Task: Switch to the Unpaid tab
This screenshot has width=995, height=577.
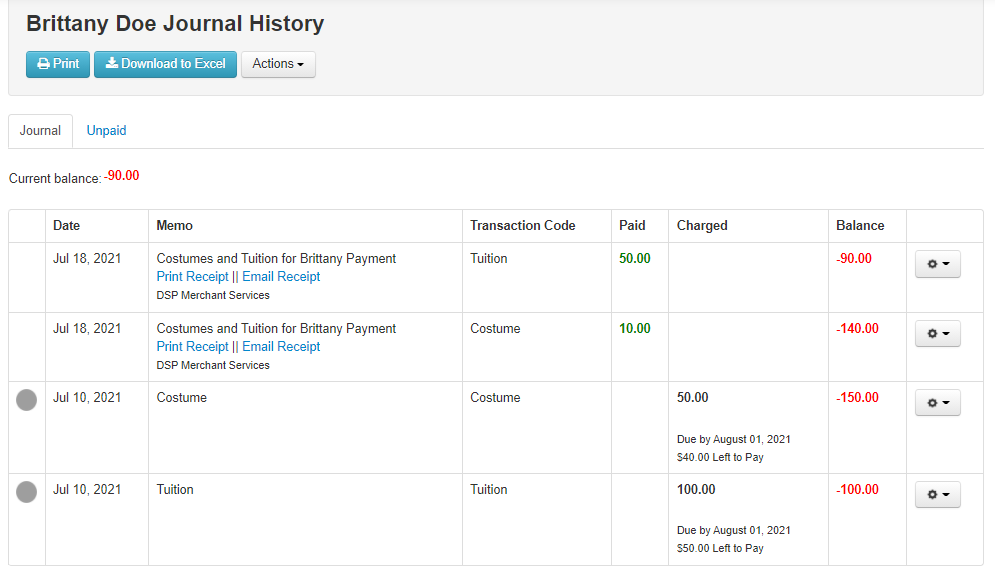Action: click(x=106, y=131)
